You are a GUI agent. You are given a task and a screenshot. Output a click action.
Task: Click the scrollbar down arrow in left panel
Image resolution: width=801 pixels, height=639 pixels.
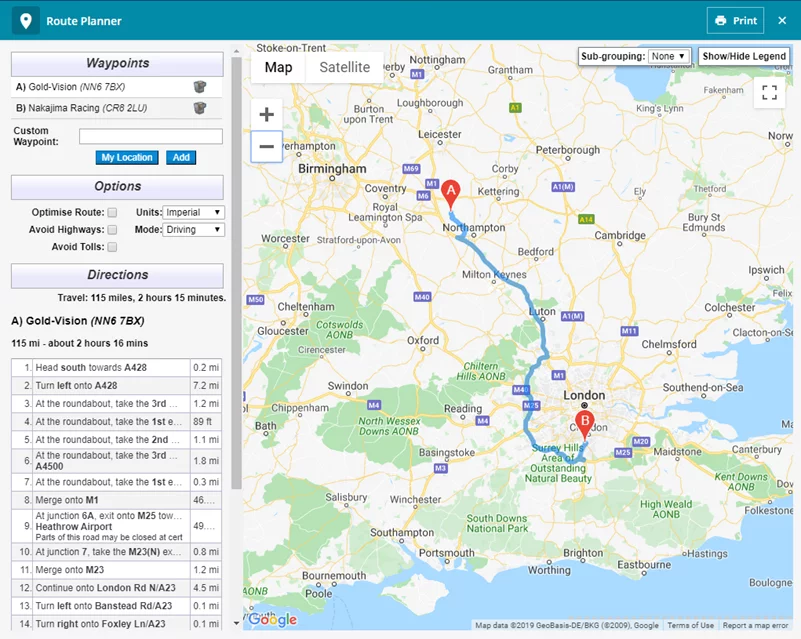(x=236, y=623)
